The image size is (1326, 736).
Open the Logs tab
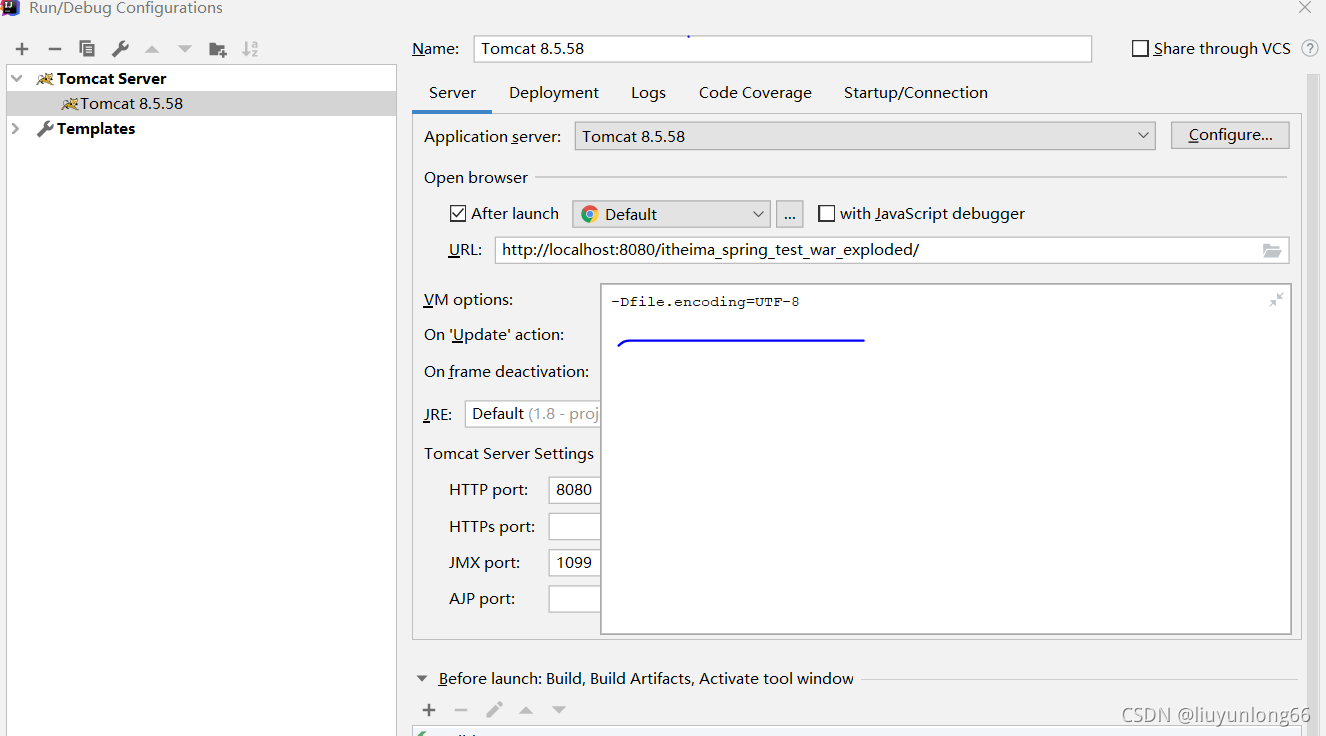(648, 92)
